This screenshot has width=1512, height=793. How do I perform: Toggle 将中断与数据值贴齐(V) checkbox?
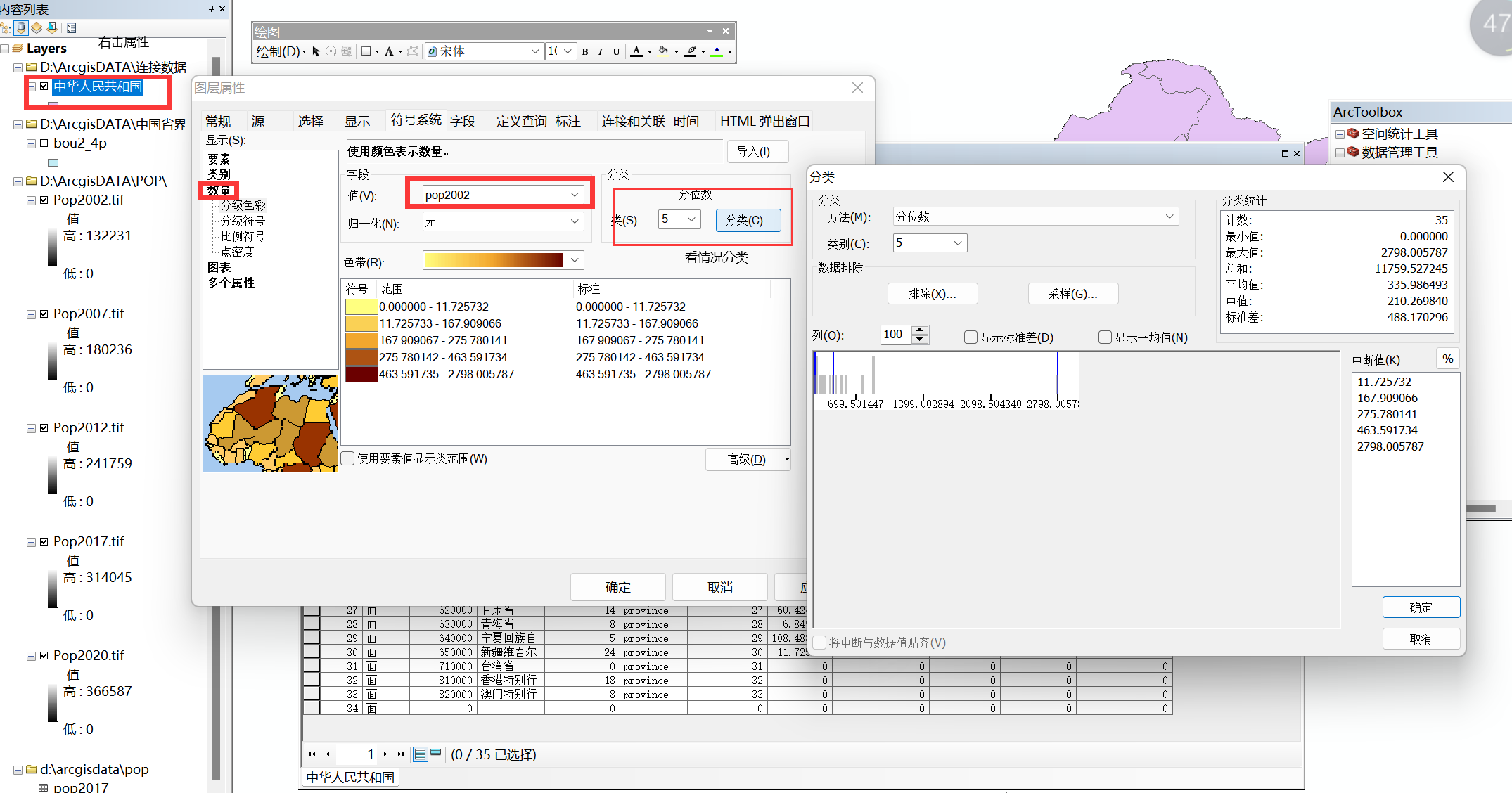tap(821, 642)
